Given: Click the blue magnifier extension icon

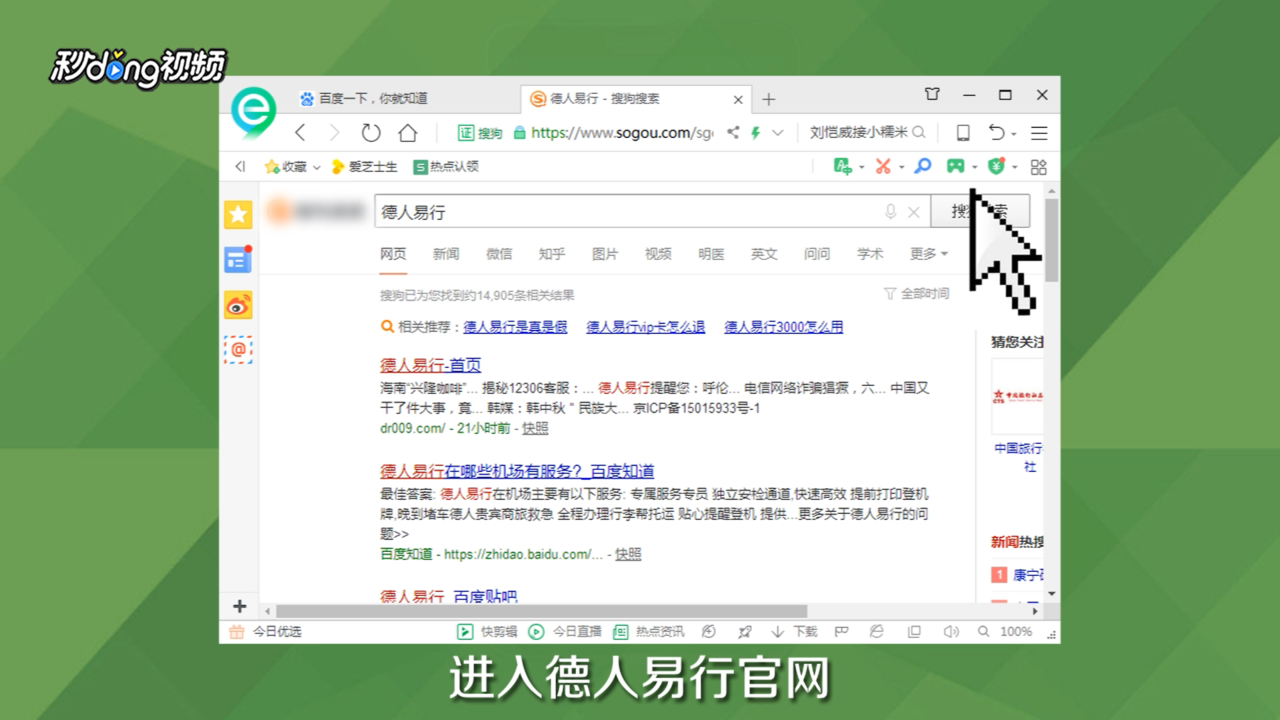Looking at the screenshot, I should 923,166.
